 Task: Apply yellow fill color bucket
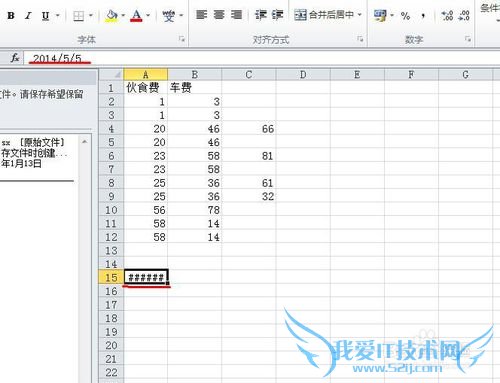(111, 15)
